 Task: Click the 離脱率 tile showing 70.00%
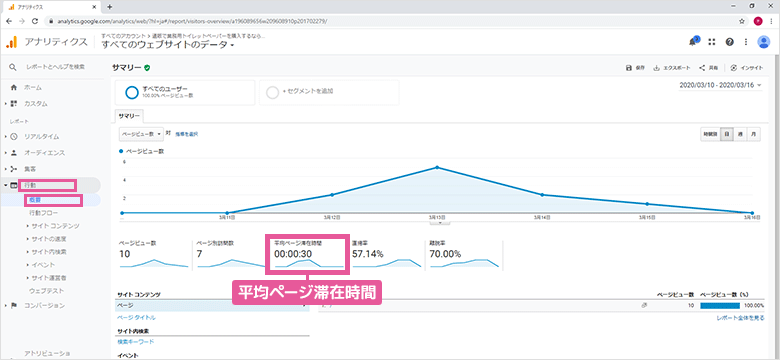coord(464,255)
